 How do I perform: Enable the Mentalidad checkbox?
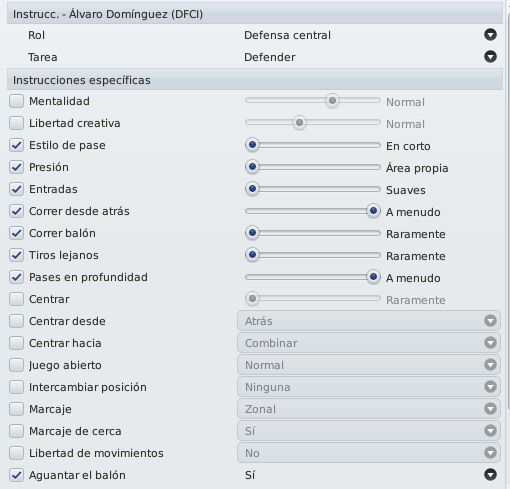16,101
